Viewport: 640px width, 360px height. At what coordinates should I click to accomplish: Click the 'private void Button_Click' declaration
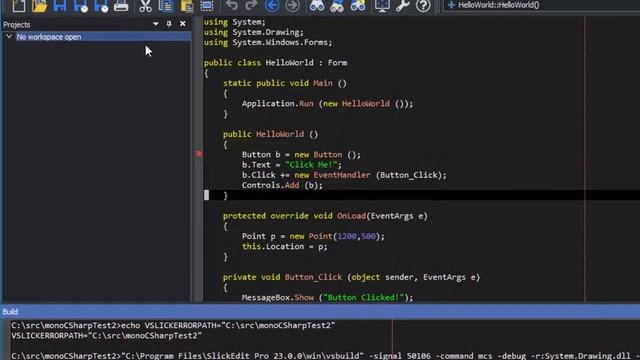coord(351,277)
